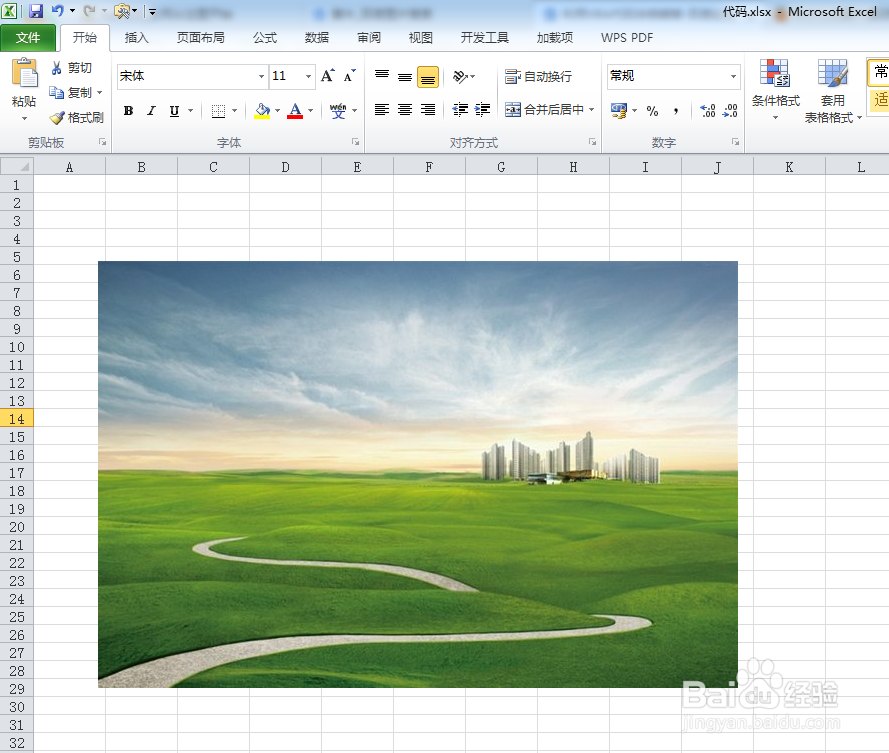Viewport: 889px width, 753px height.
Task: Expand the underline style arrow
Action: (x=190, y=111)
